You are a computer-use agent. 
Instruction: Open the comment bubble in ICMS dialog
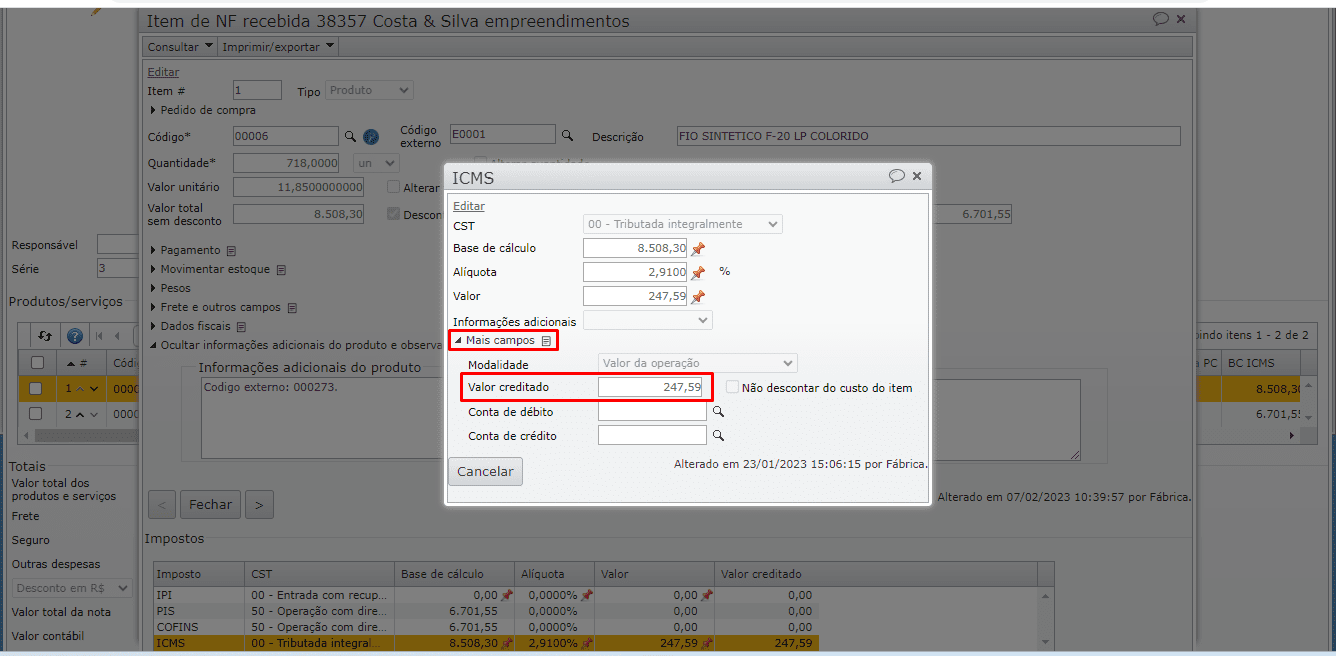[897, 176]
